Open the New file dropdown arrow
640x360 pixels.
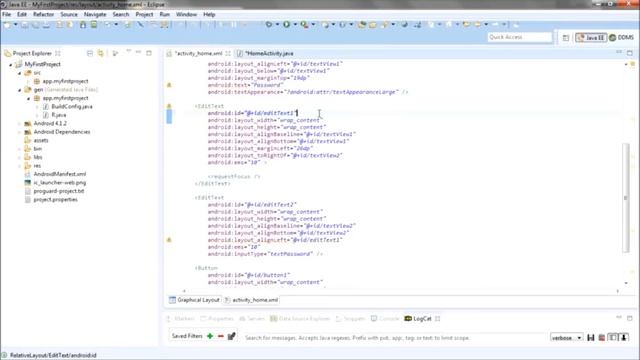[x=16, y=25]
